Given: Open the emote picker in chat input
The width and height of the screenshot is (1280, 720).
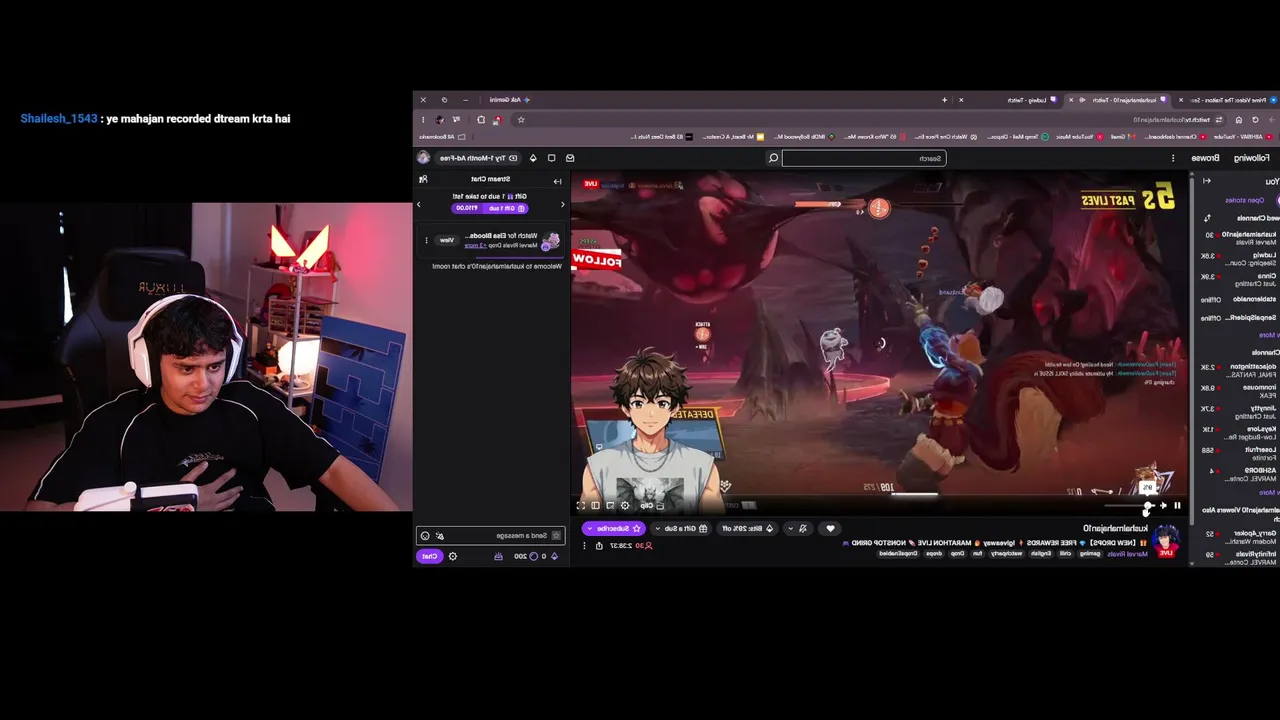Looking at the screenshot, I should [x=425, y=536].
